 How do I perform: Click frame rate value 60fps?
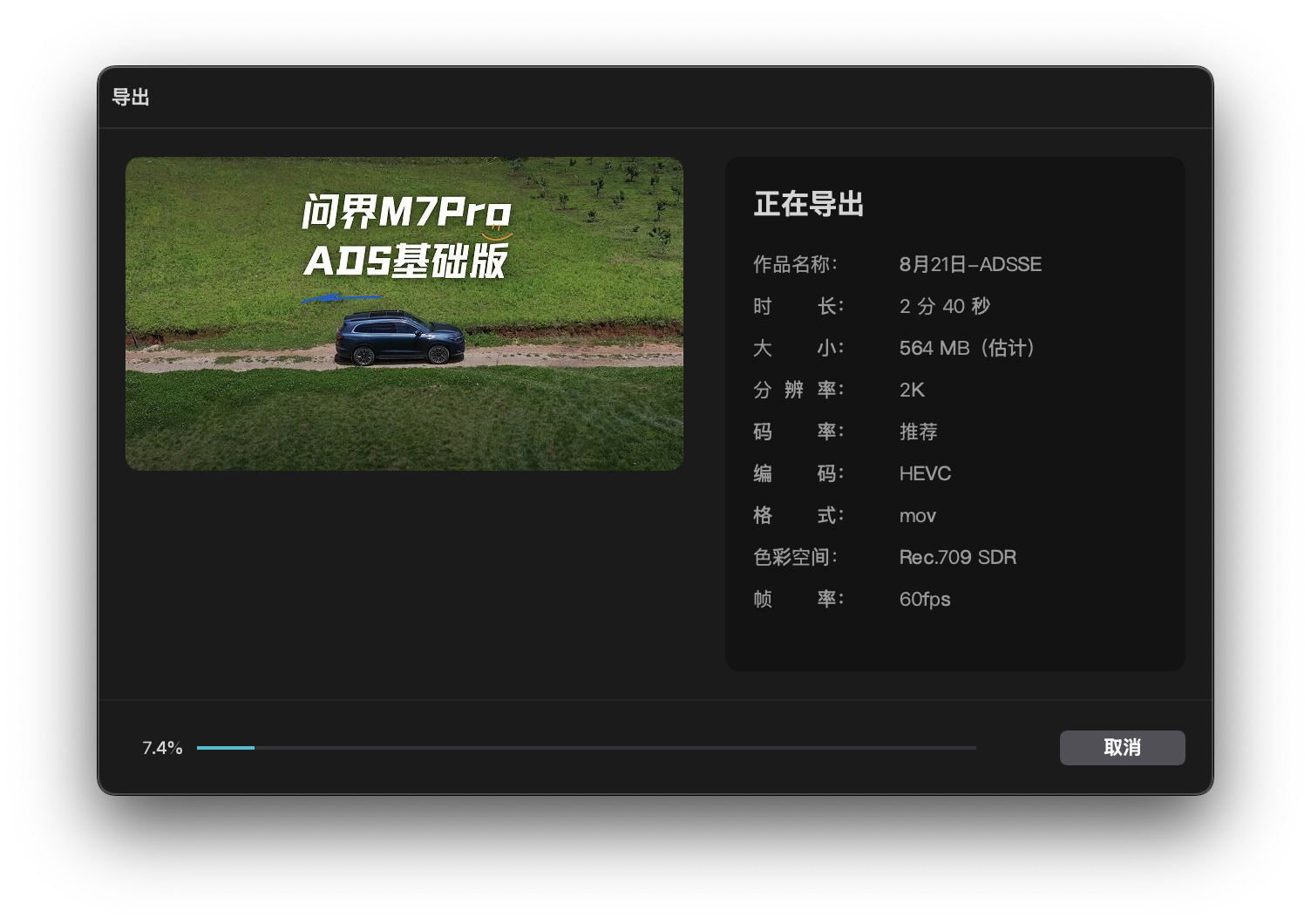pos(925,599)
